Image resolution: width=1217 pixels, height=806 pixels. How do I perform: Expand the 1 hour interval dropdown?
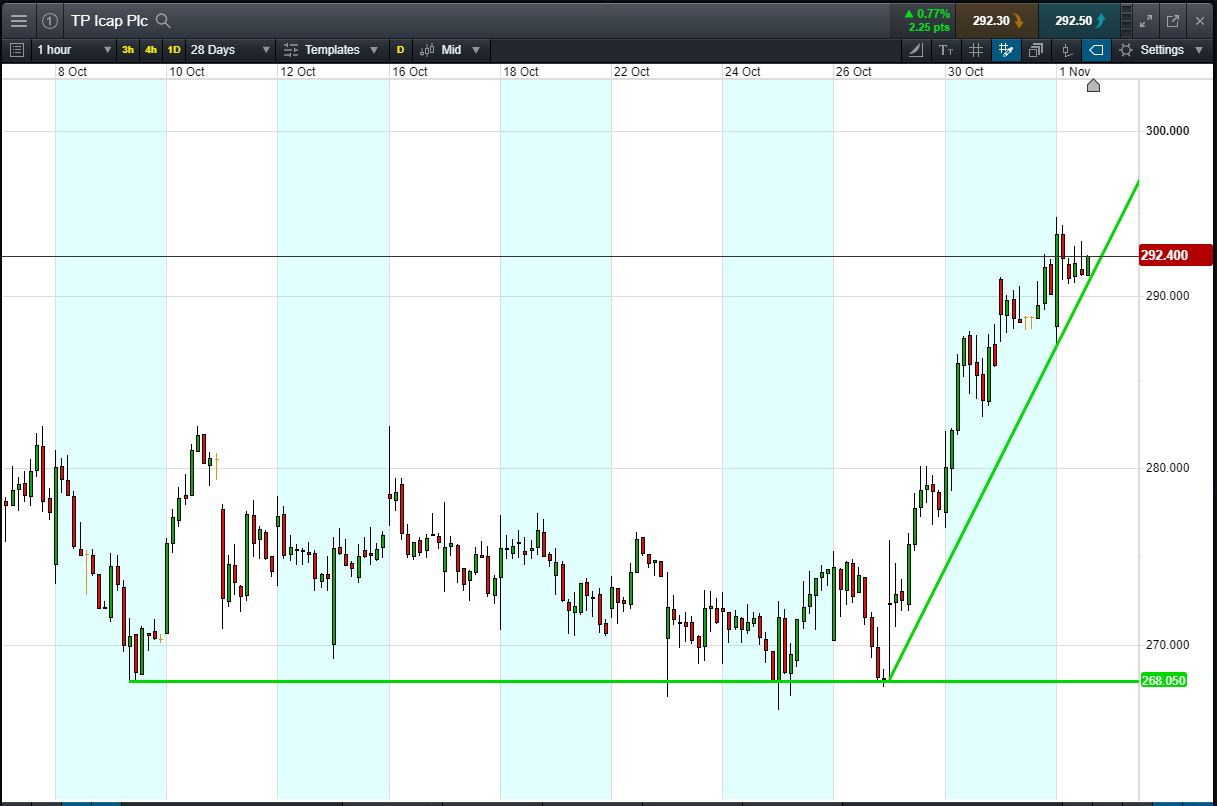coord(74,49)
